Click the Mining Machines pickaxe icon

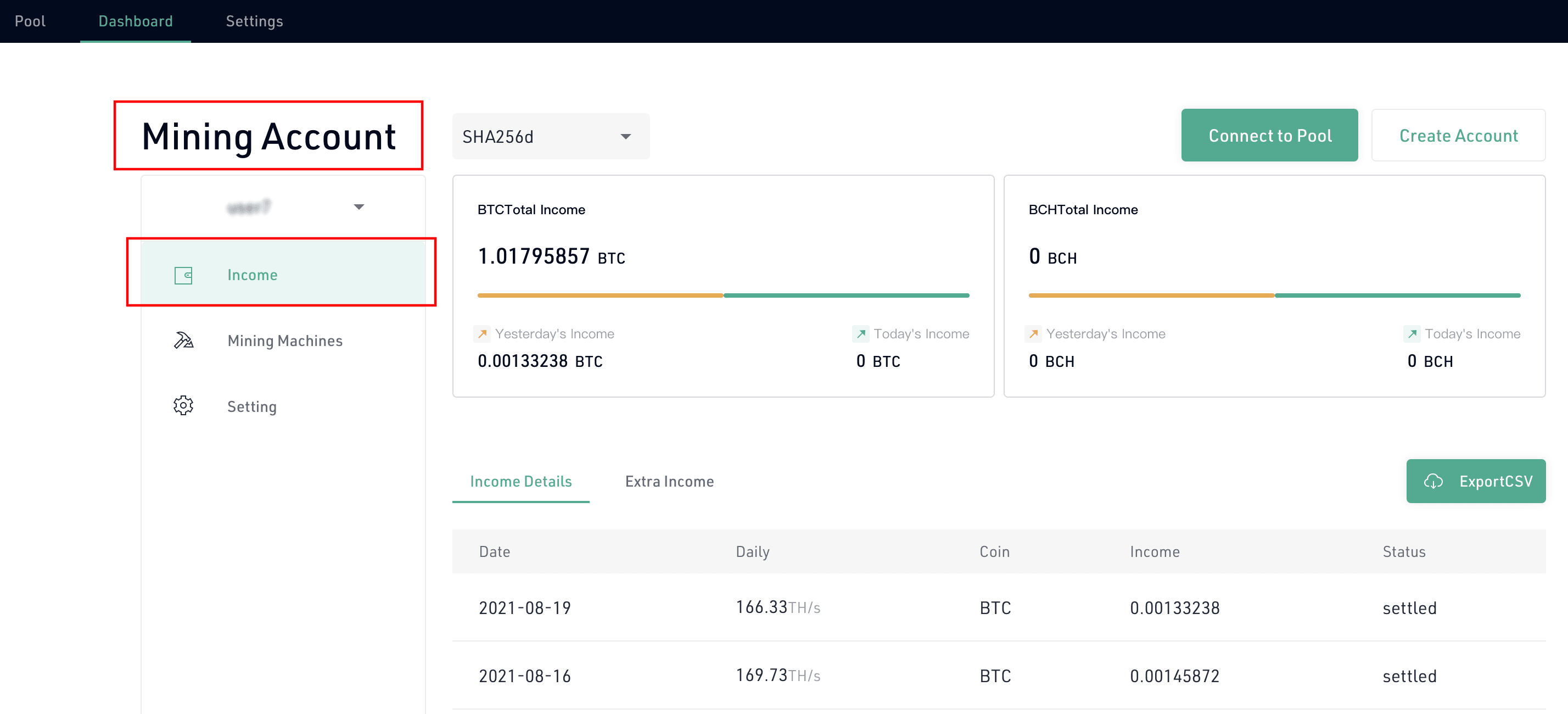pyautogui.click(x=183, y=341)
